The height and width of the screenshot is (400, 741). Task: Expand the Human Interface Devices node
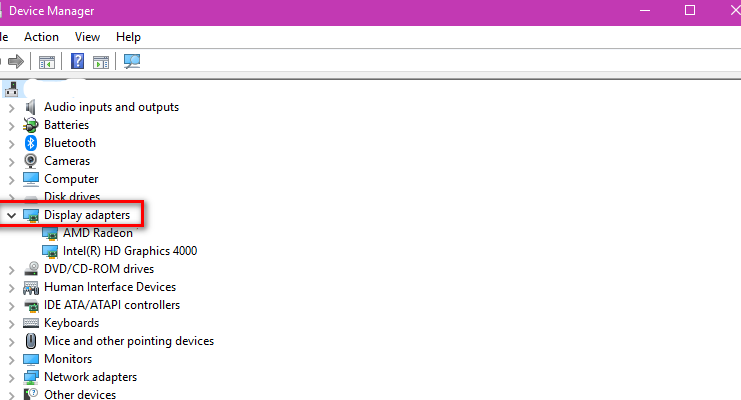(11, 288)
